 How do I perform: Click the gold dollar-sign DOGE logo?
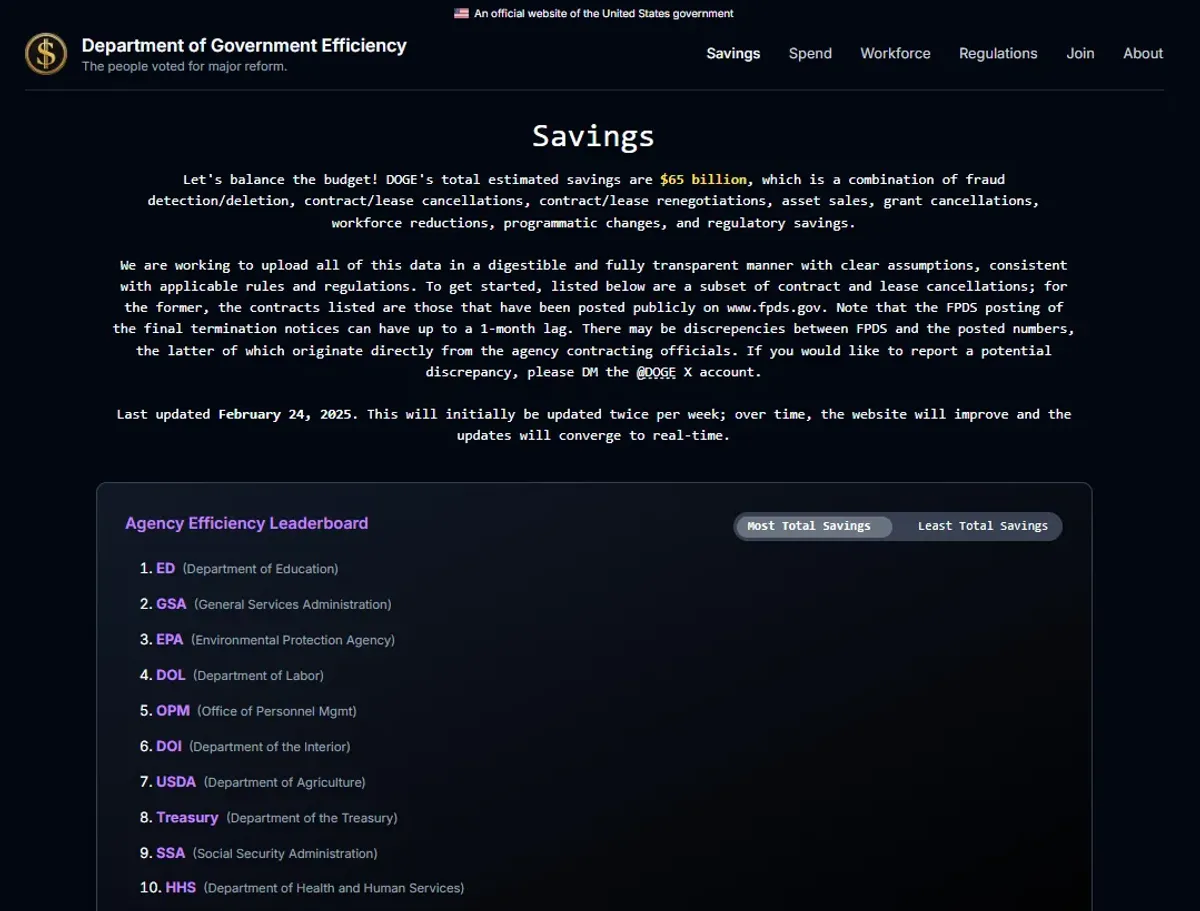pyautogui.click(x=46, y=54)
